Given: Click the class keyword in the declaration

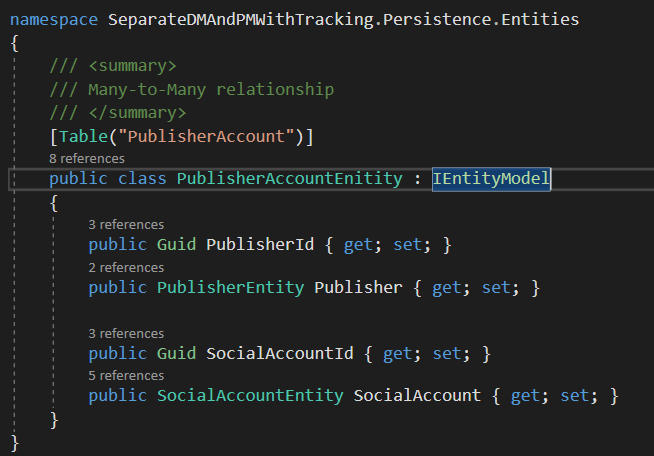Looking at the screenshot, I should tap(142, 180).
